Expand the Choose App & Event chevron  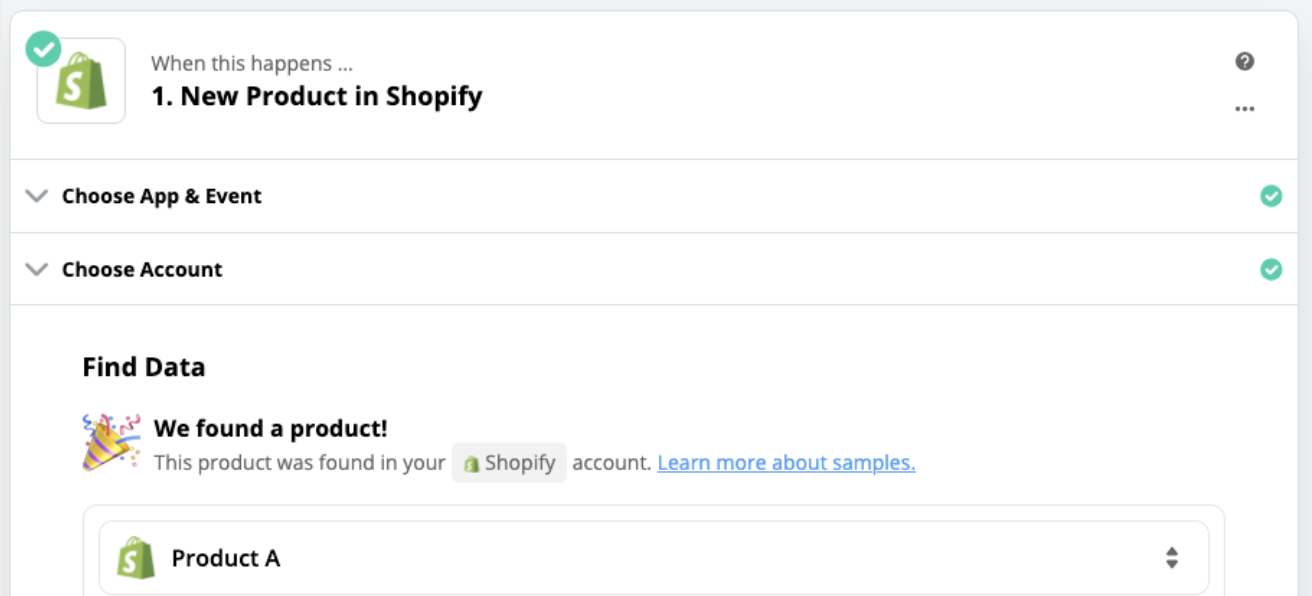point(36,196)
